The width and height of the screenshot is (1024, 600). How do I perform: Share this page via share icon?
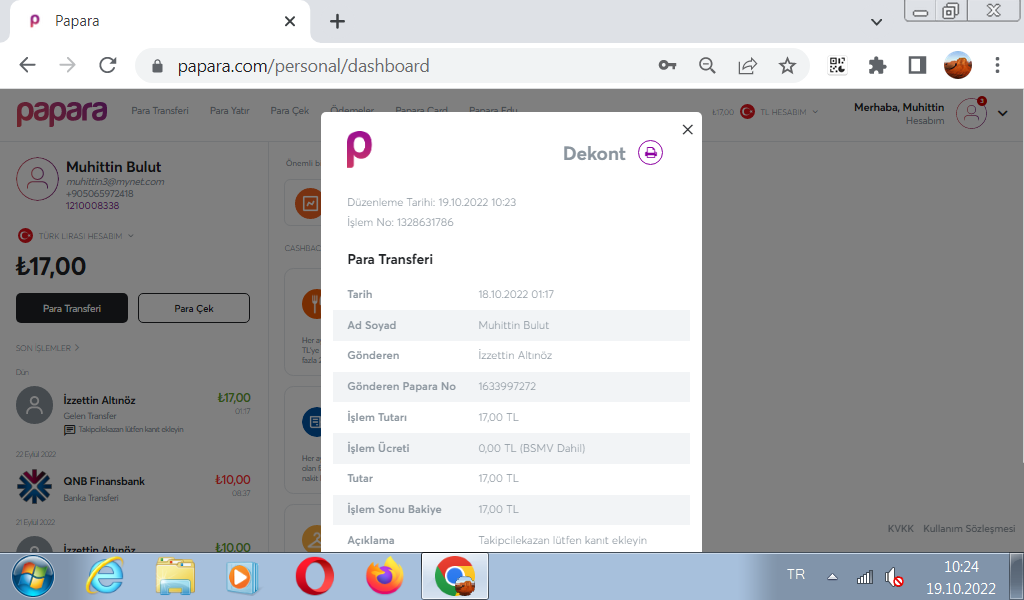[747, 66]
